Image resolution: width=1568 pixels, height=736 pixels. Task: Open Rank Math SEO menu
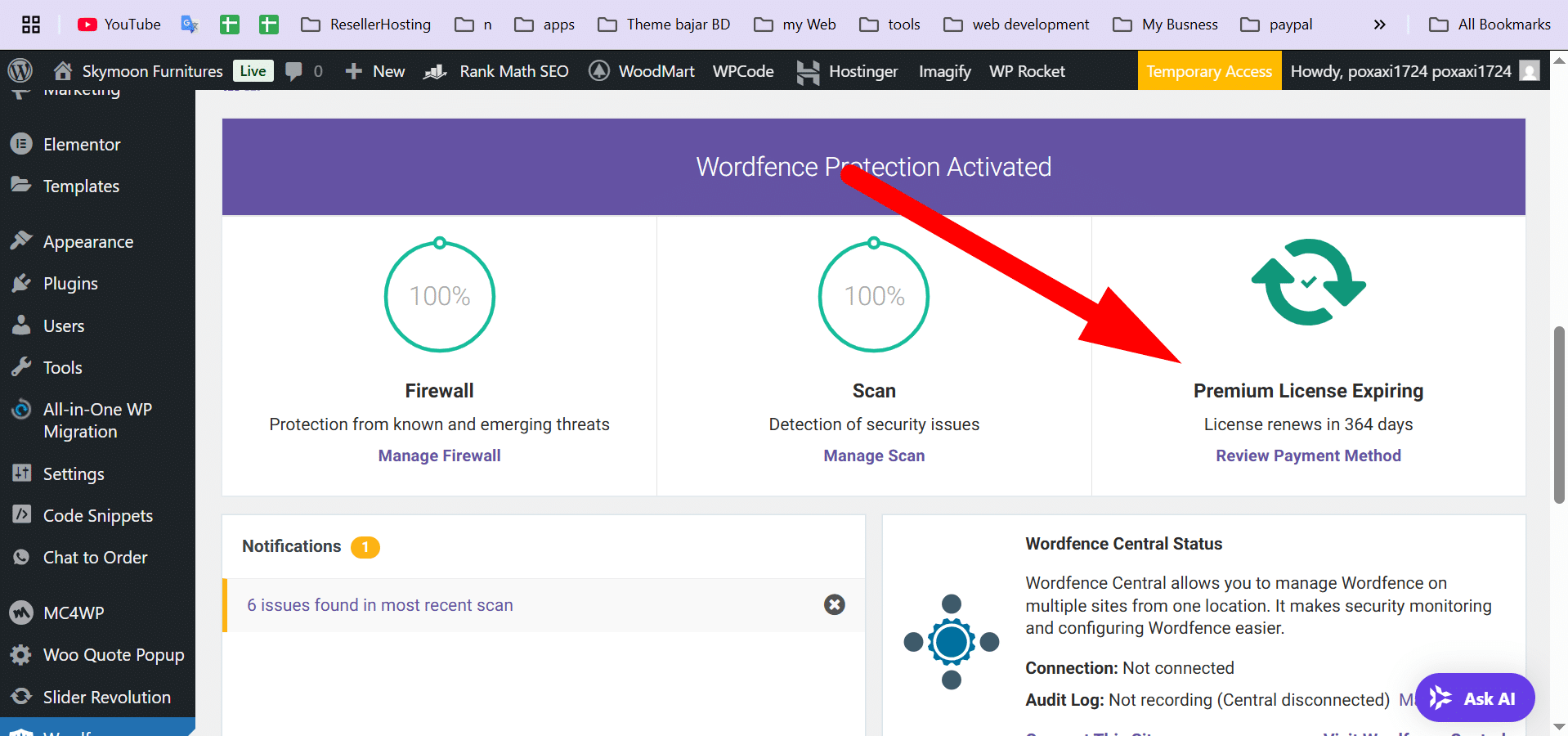[496, 71]
